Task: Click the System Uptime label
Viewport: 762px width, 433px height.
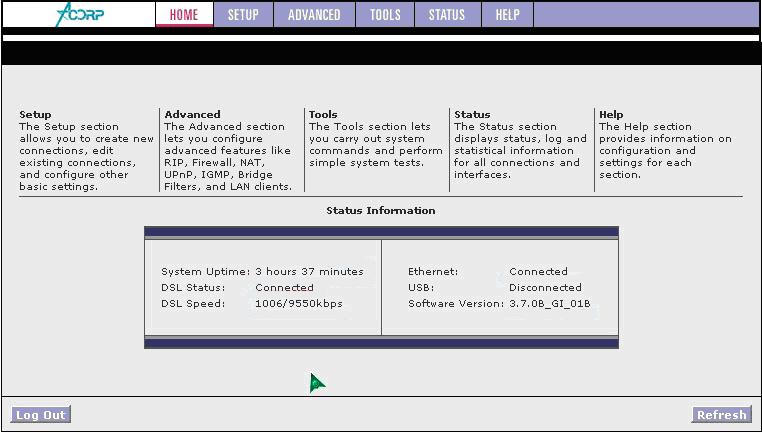Action: pyautogui.click(x=206, y=272)
